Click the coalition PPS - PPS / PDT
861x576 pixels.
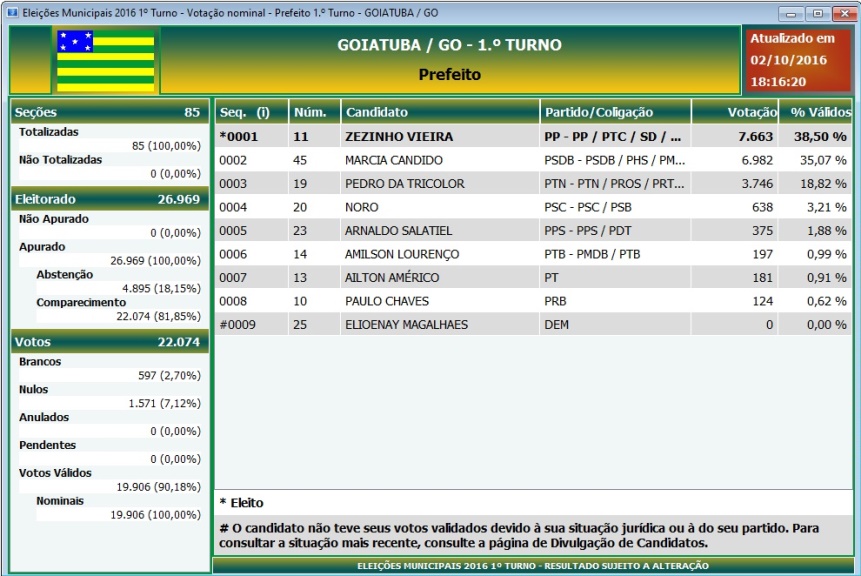[588, 231]
